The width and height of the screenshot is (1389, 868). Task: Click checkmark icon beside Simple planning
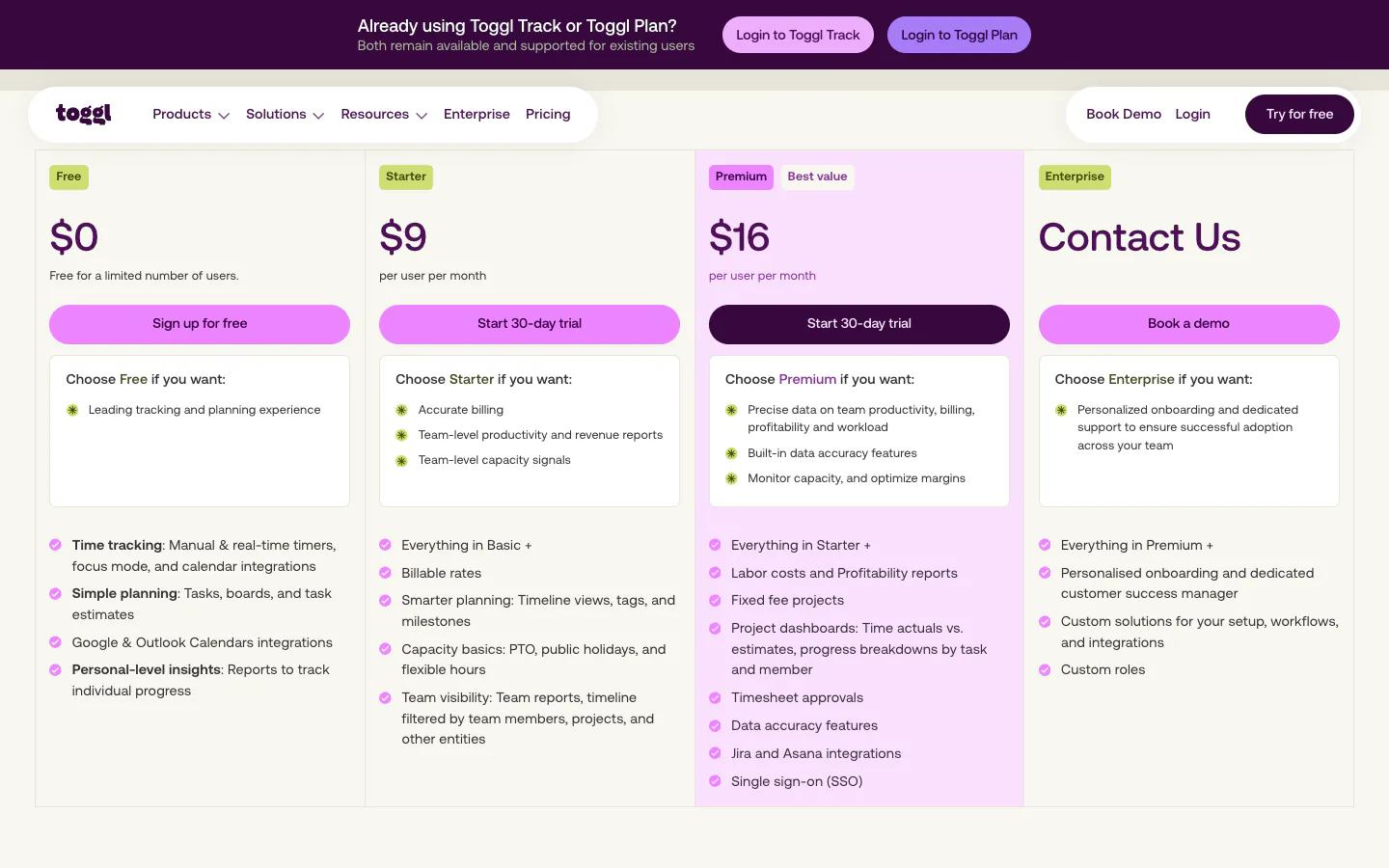click(x=55, y=593)
